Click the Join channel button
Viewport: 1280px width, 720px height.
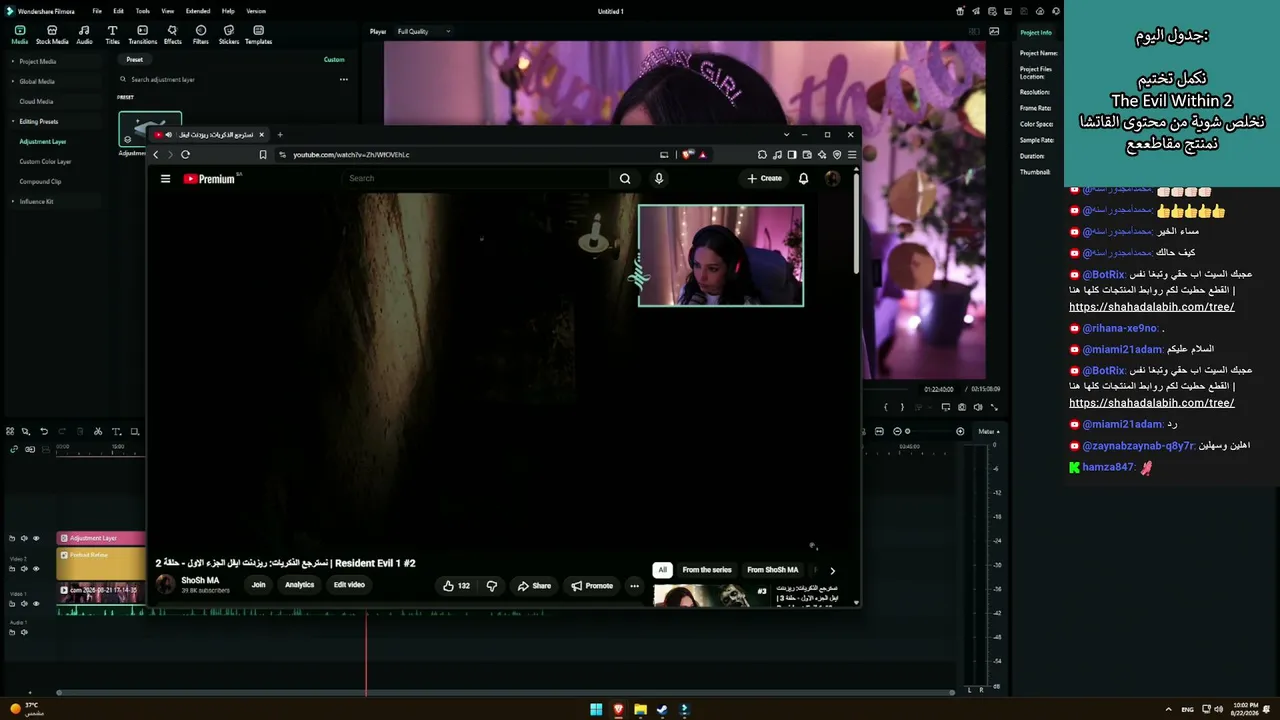coord(258,585)
